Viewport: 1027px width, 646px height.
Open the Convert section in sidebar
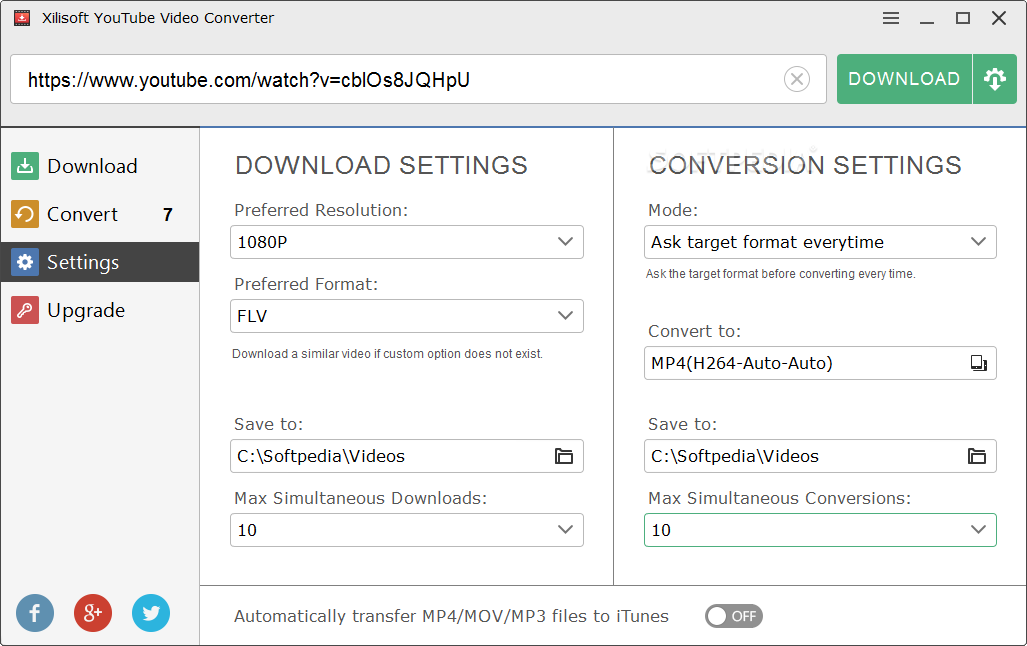tap(100, 214)
